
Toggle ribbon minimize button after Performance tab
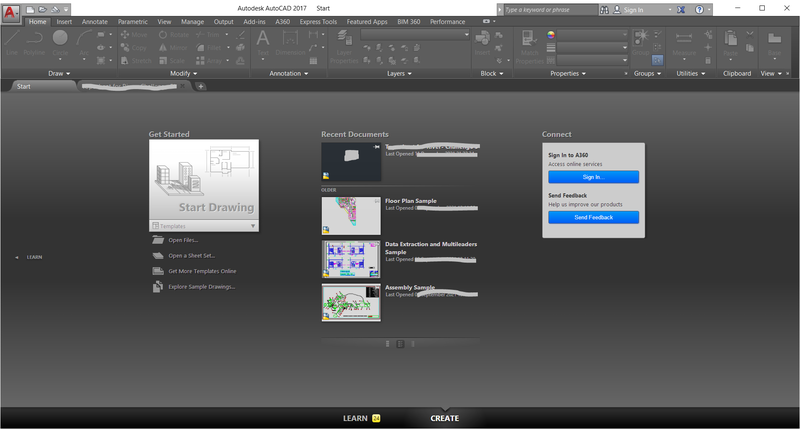(x=486, y=21)
